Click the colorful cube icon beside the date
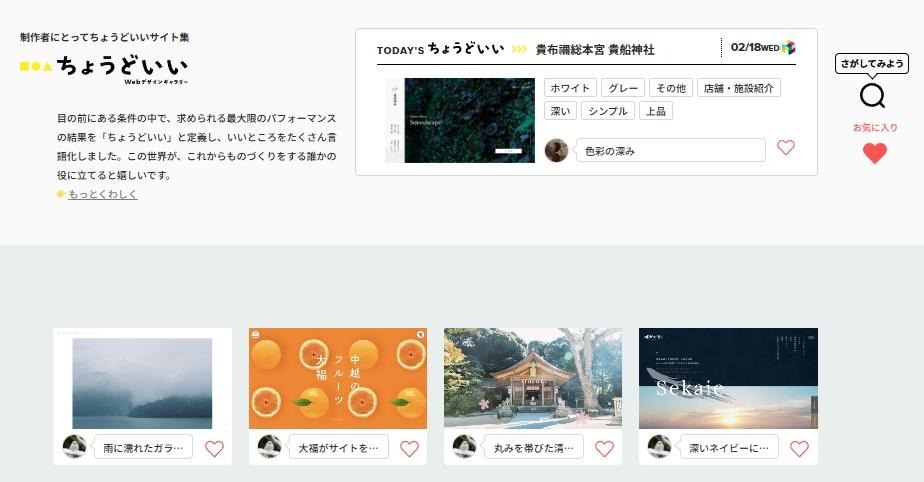Viewport: 924px width, 482px height. pos(789,47)
